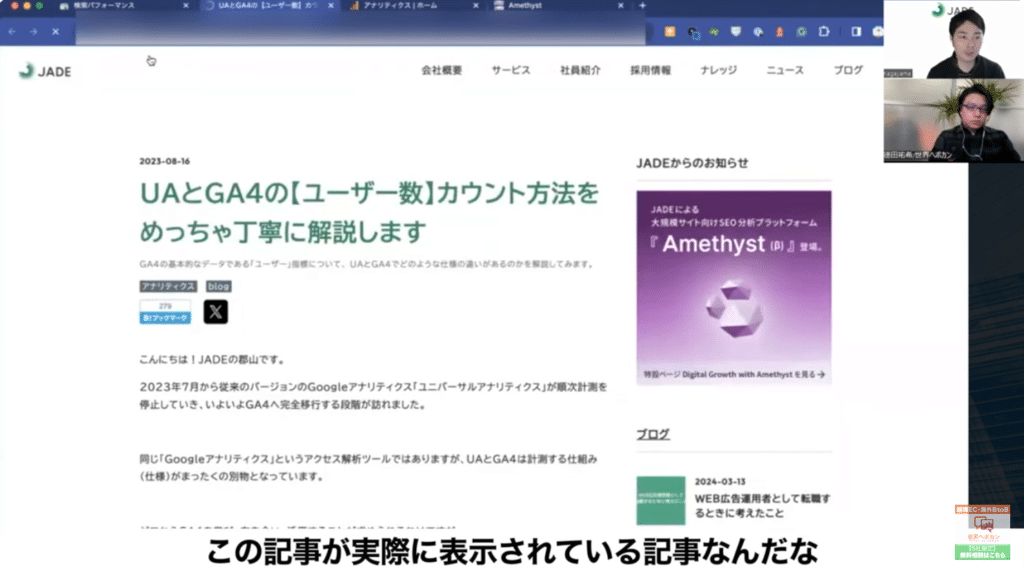
Task: Click the JADE logo in site header
Action: 45,71
